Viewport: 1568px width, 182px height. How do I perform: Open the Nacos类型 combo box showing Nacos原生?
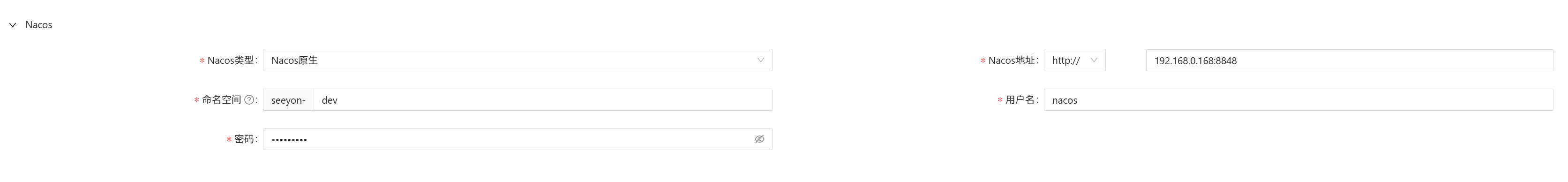click(x=518, y=60)
